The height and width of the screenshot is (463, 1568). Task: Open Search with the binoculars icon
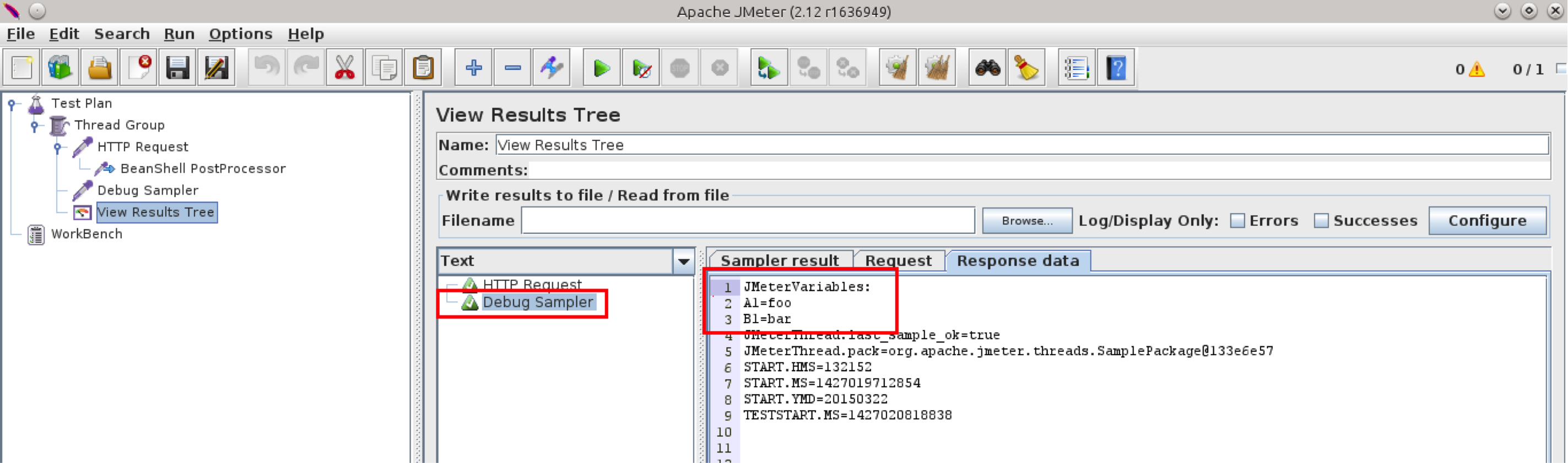[x=987, y=68]
